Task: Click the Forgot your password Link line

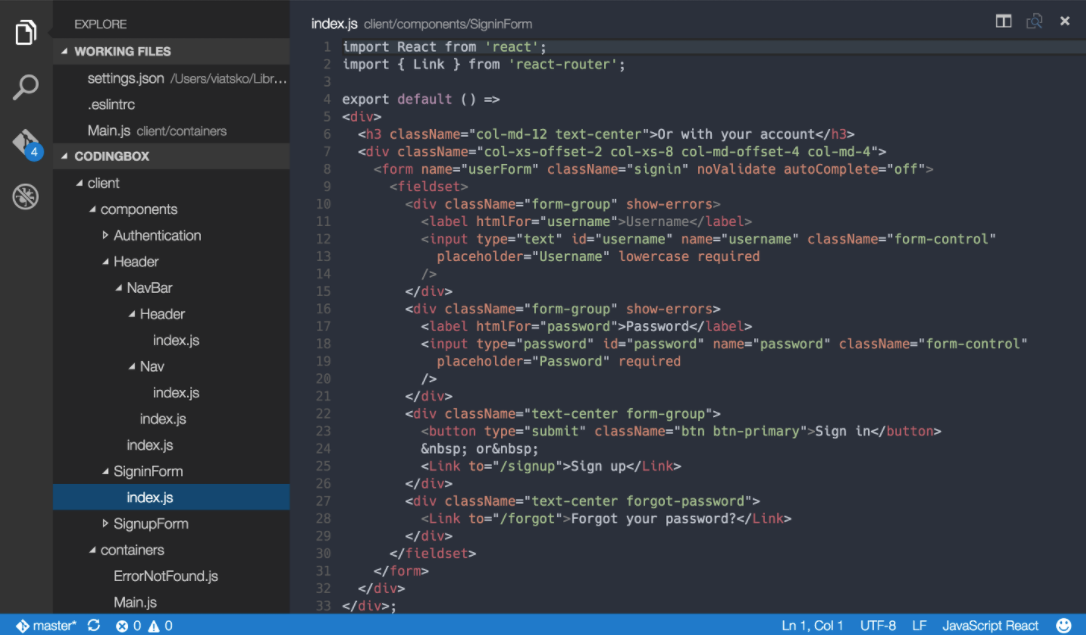Action: [605, 519]
